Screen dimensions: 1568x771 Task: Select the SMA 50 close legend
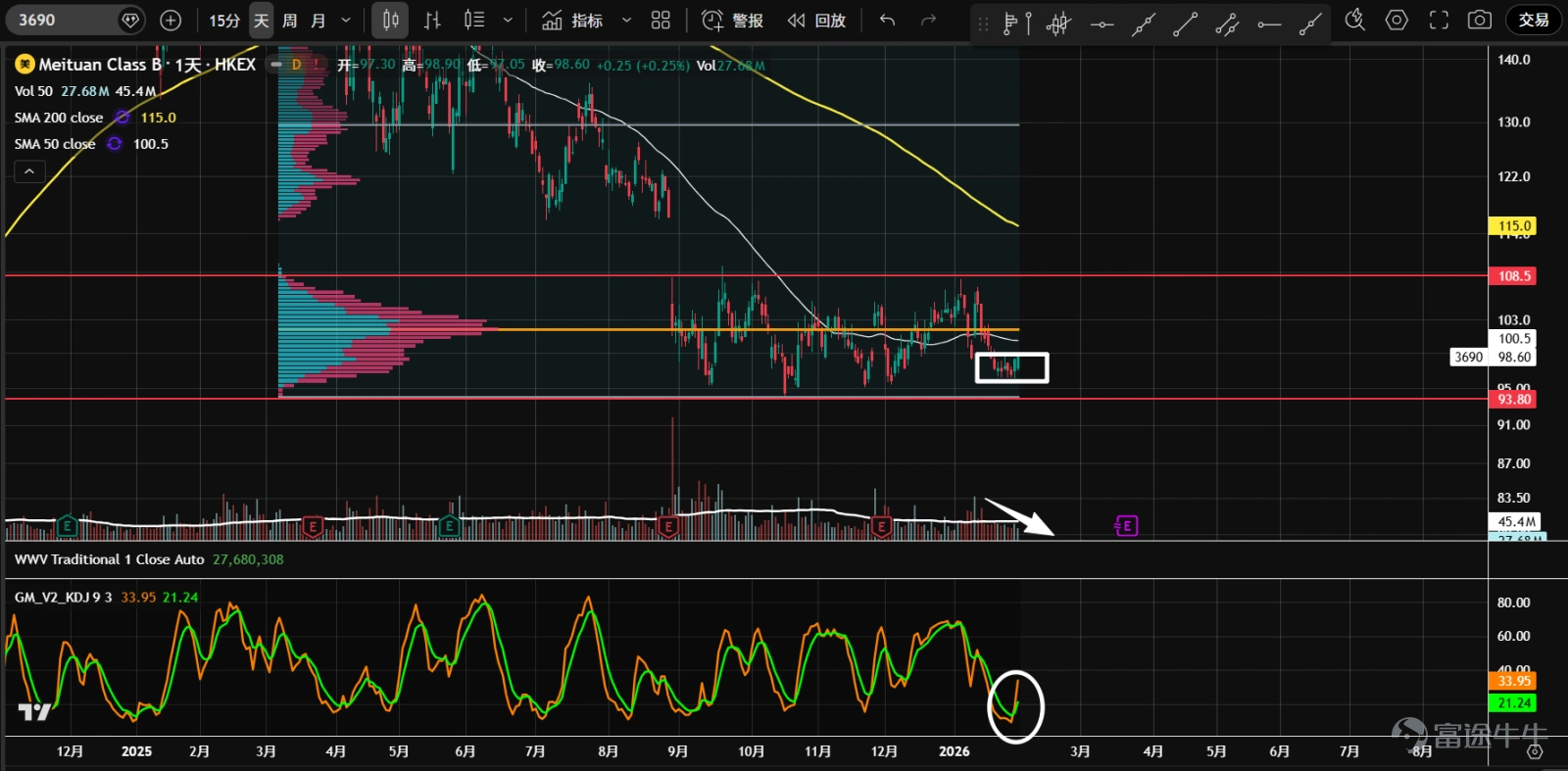click(x=55, y=144)
